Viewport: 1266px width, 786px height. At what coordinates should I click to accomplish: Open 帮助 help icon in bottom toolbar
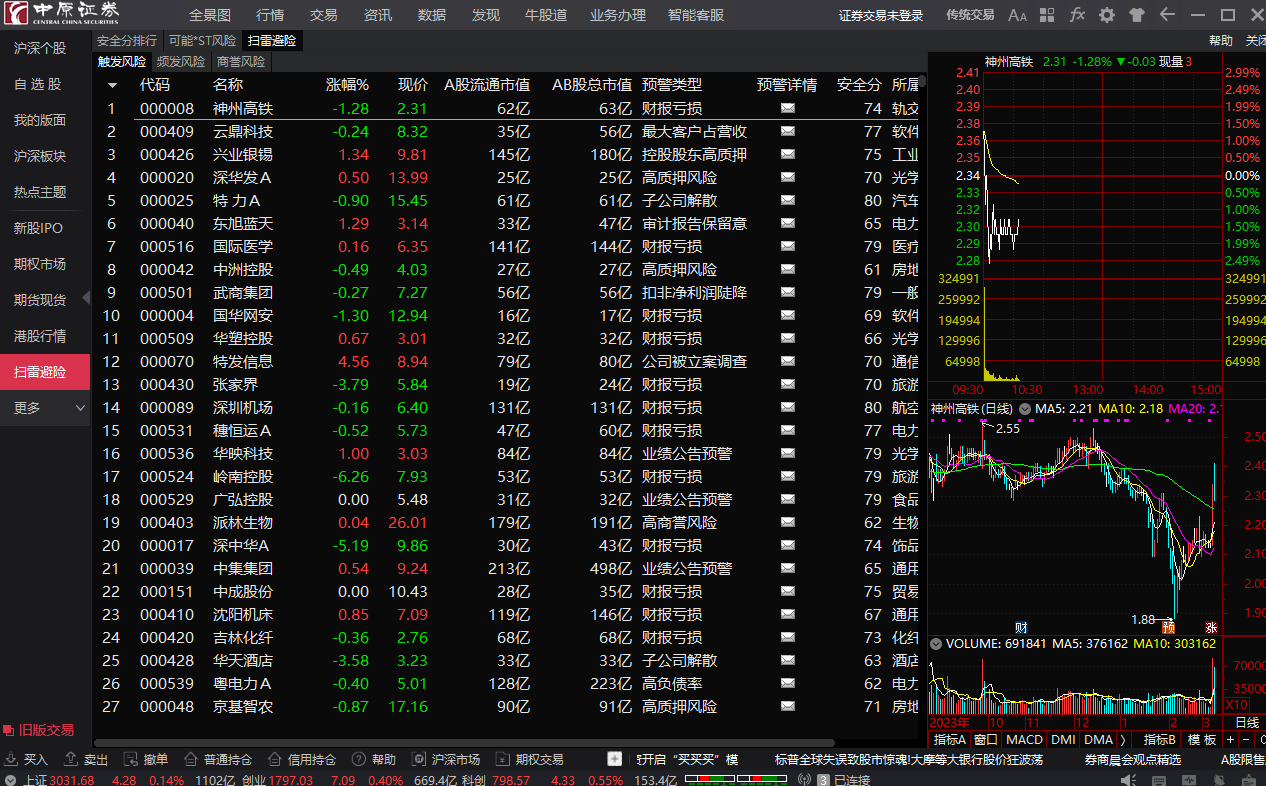pyautogui.click(x=358, y=759)
